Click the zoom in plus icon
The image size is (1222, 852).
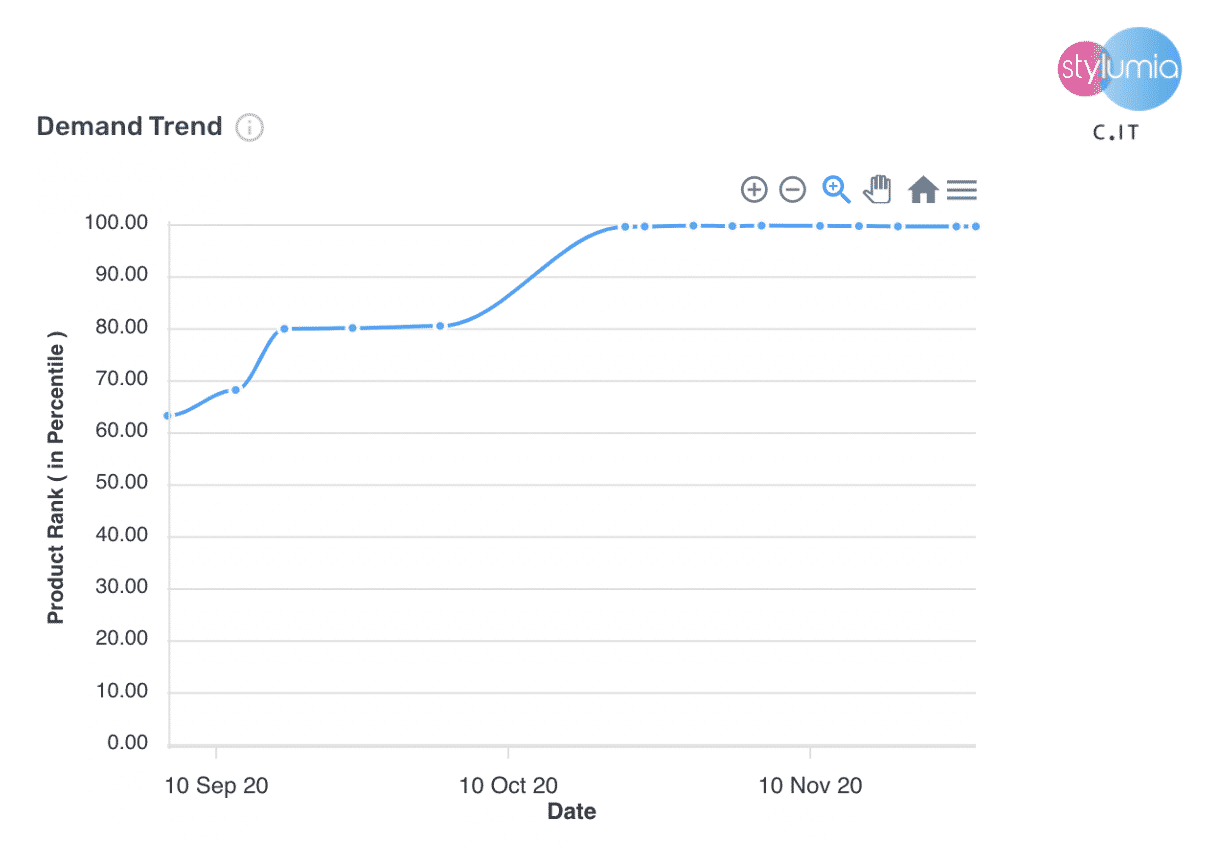point(753,189)
